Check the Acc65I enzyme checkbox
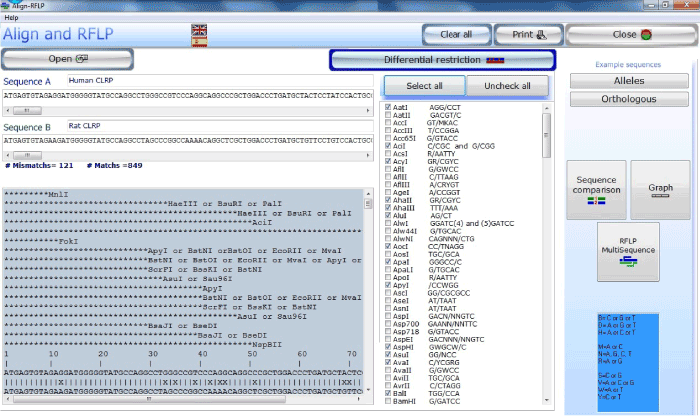 388,138
